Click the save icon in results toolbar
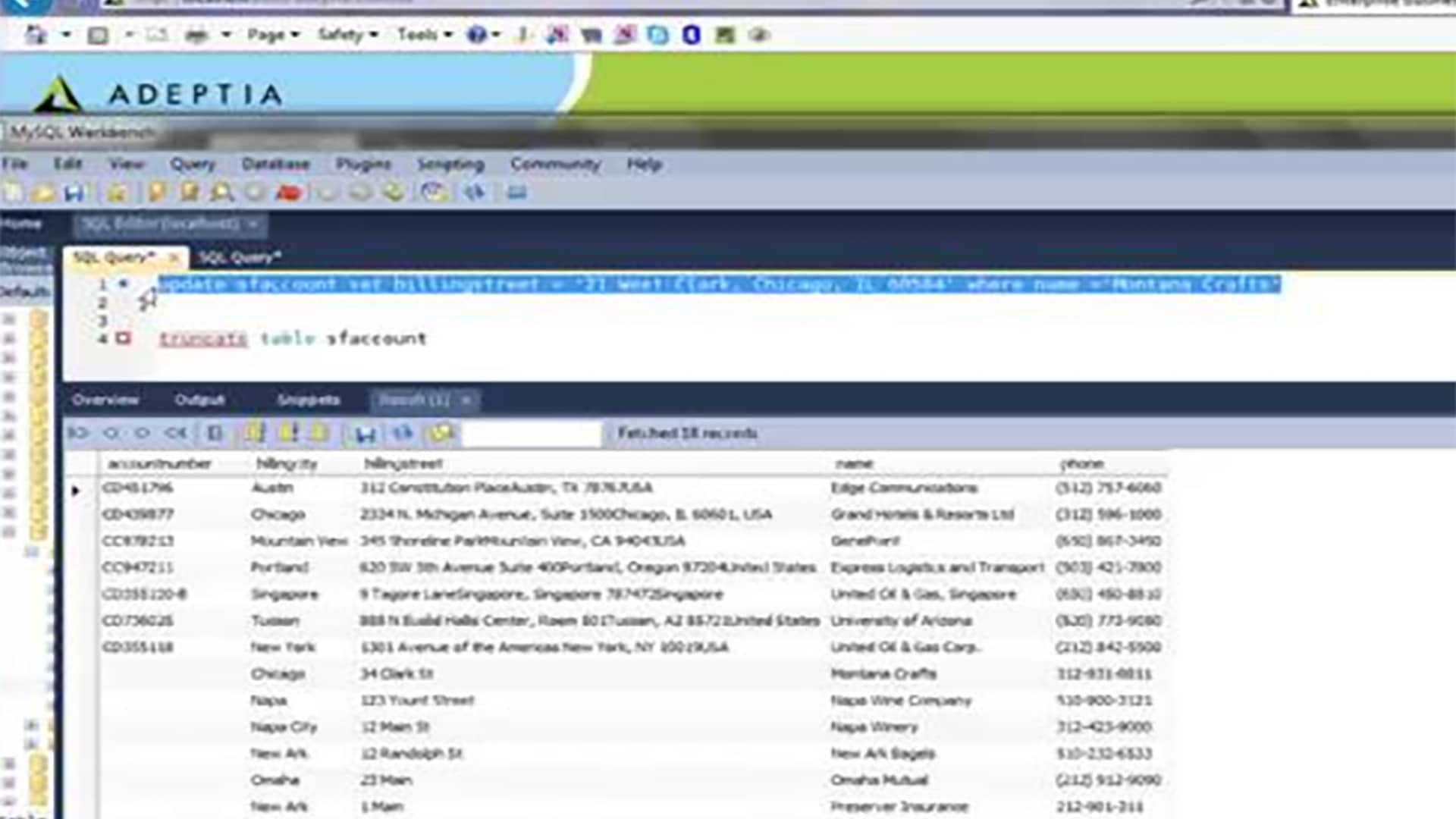Screen dimensions: 1456x819 click(x=366, y=434)
